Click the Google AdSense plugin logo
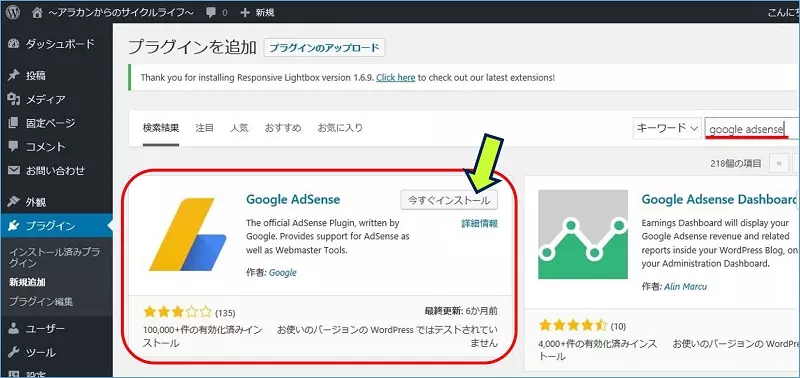Viewport: 800px width, 378px height. coord(188,234)
